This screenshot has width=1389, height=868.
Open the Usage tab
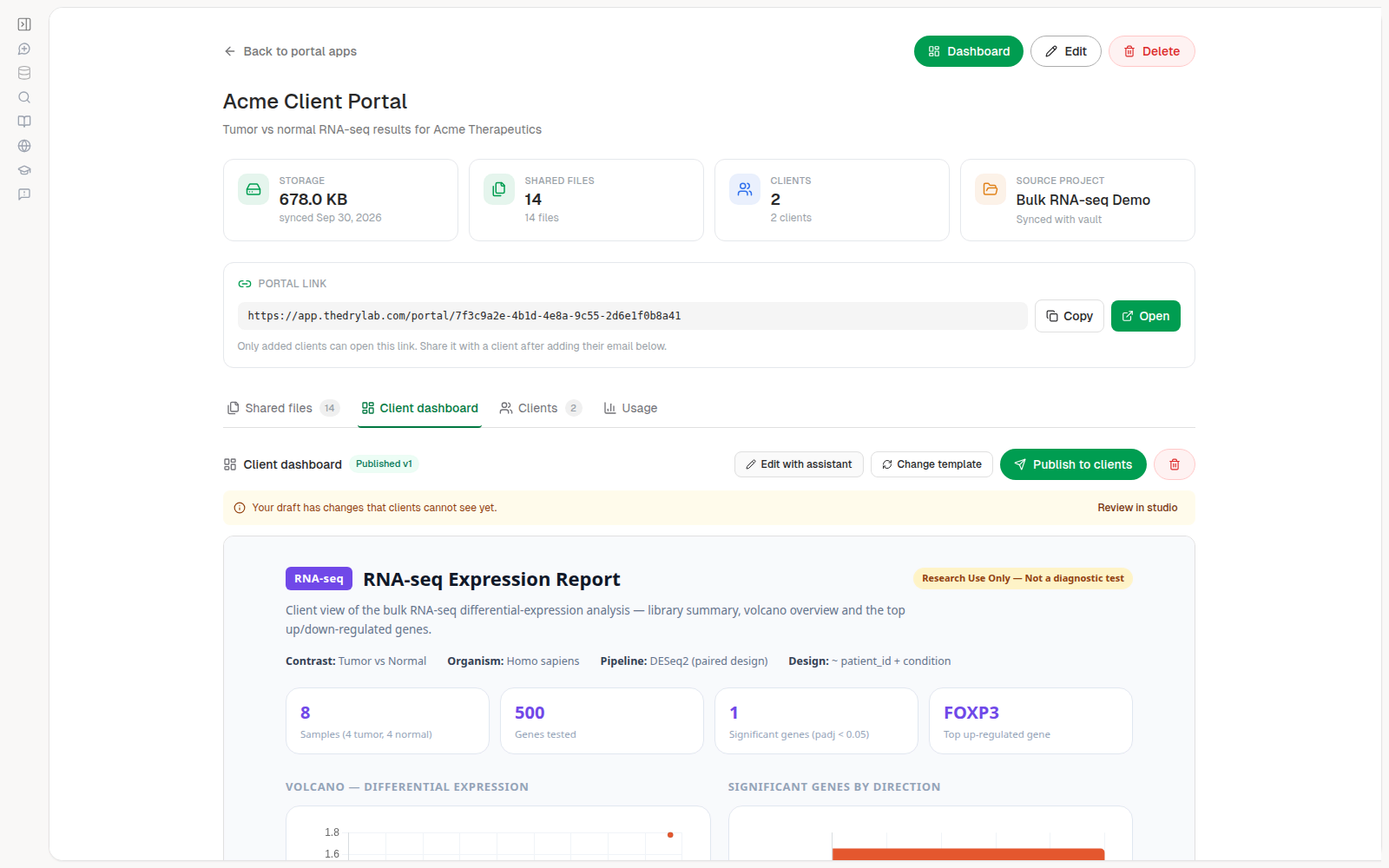(x=631, y=408)
